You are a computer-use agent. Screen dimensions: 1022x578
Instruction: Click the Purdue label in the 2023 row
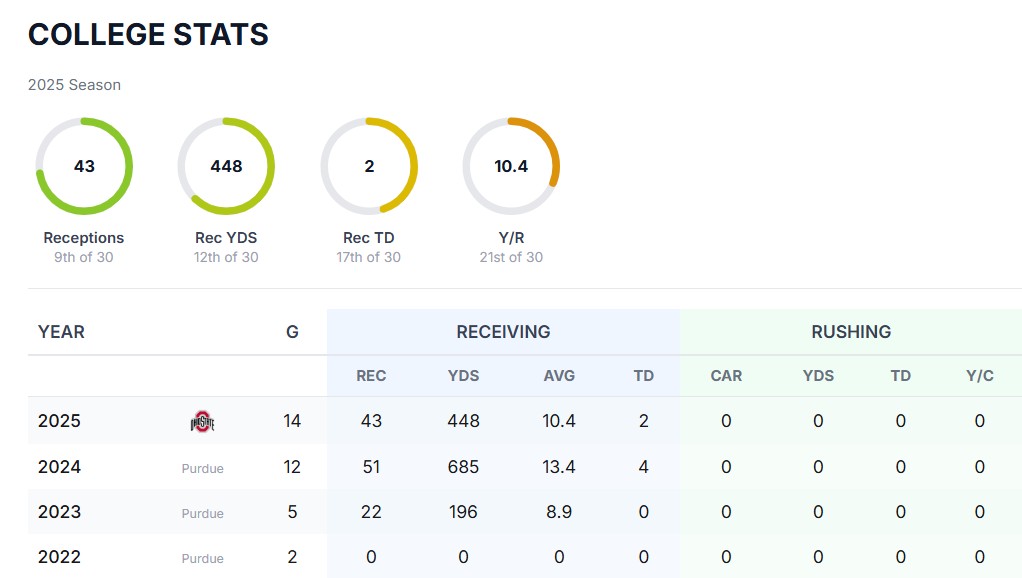pos(202,513)
